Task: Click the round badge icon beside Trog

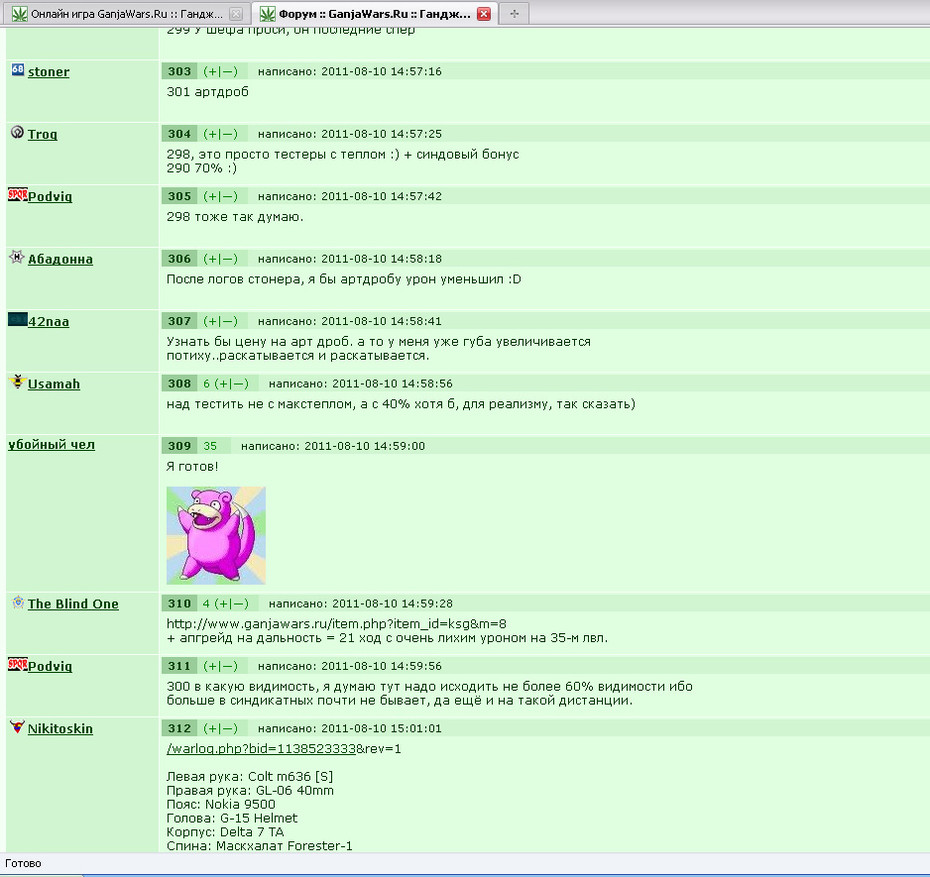Action: pyautogui.click(x=17, y=132)
